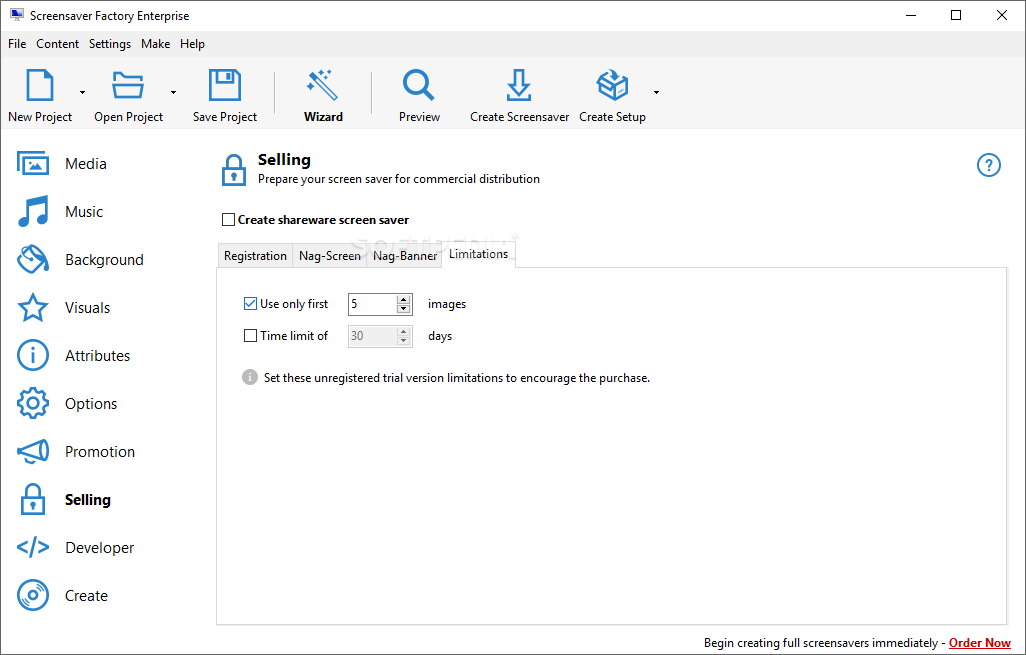This screenshot has height=655, width=1026.
Task: Click the Save Project floppy icon
Action: coord(224,85)
